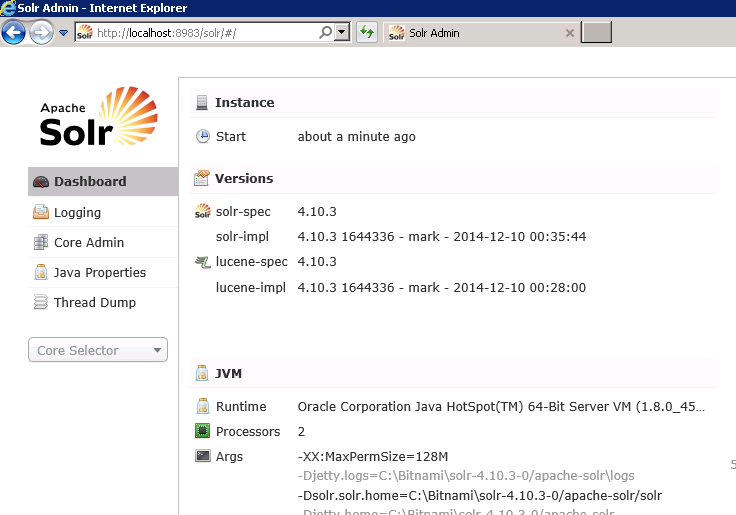Click the Apache Solr logo

[99, 116]
